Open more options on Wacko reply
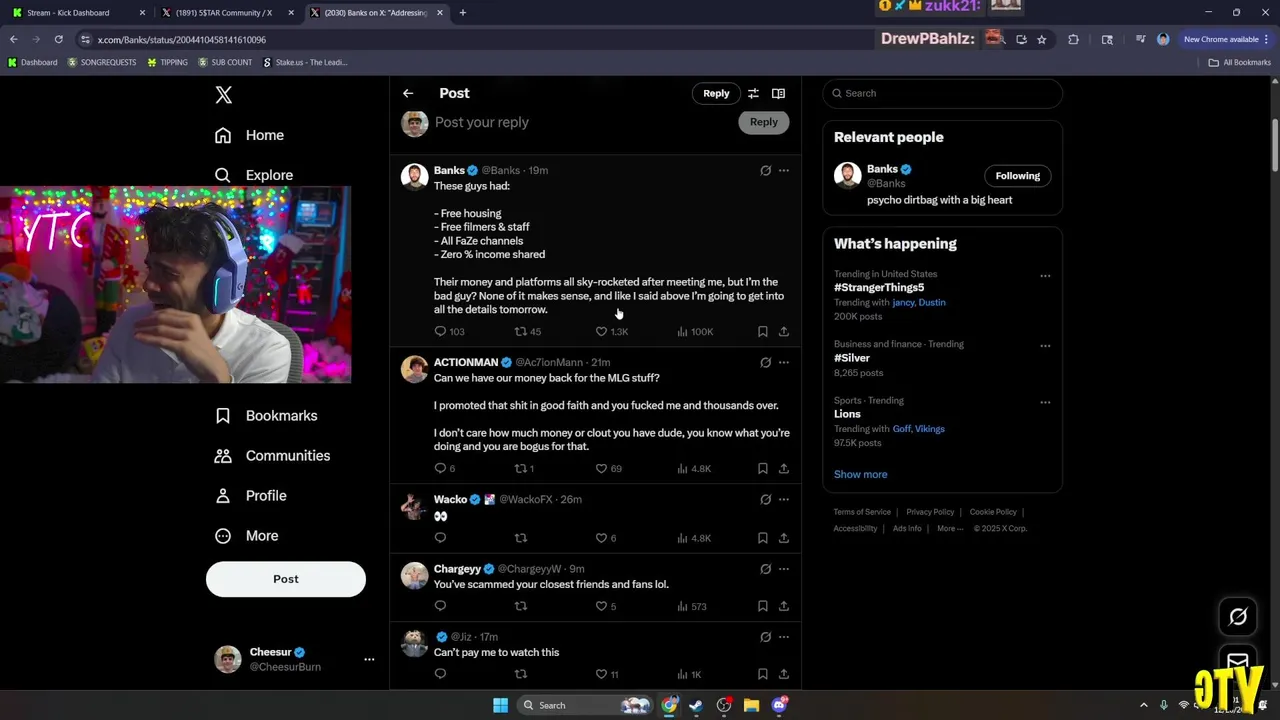Viewport: 1280px width, 720px height. click(784, 500)
